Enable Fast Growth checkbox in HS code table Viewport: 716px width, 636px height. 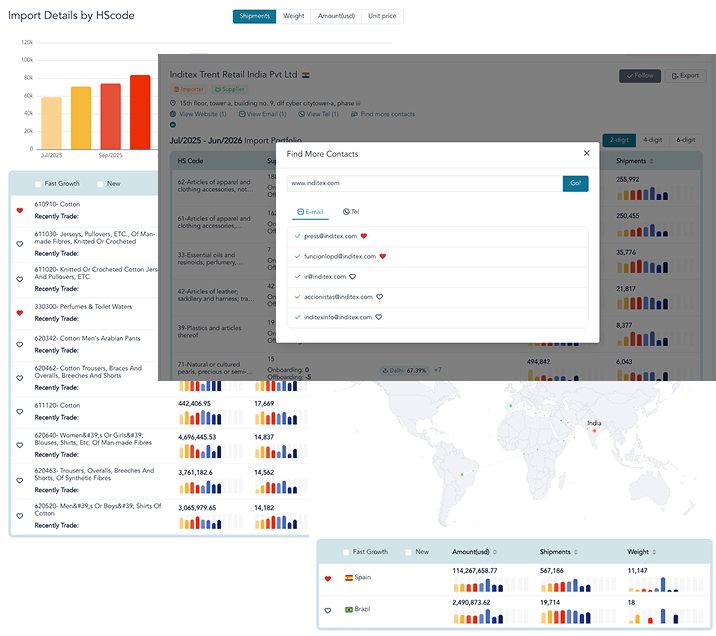click(38, 184)
